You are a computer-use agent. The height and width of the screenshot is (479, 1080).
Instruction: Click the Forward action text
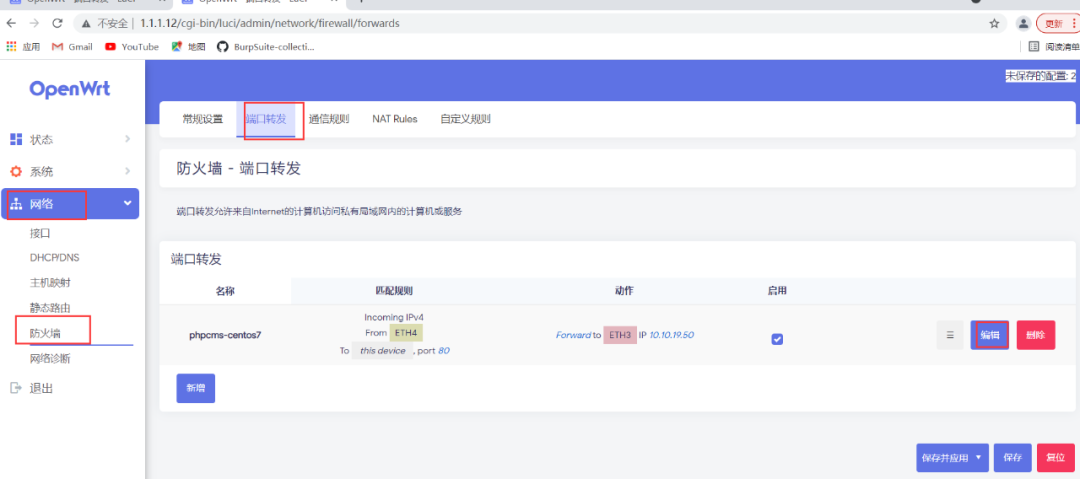(573, 335)
